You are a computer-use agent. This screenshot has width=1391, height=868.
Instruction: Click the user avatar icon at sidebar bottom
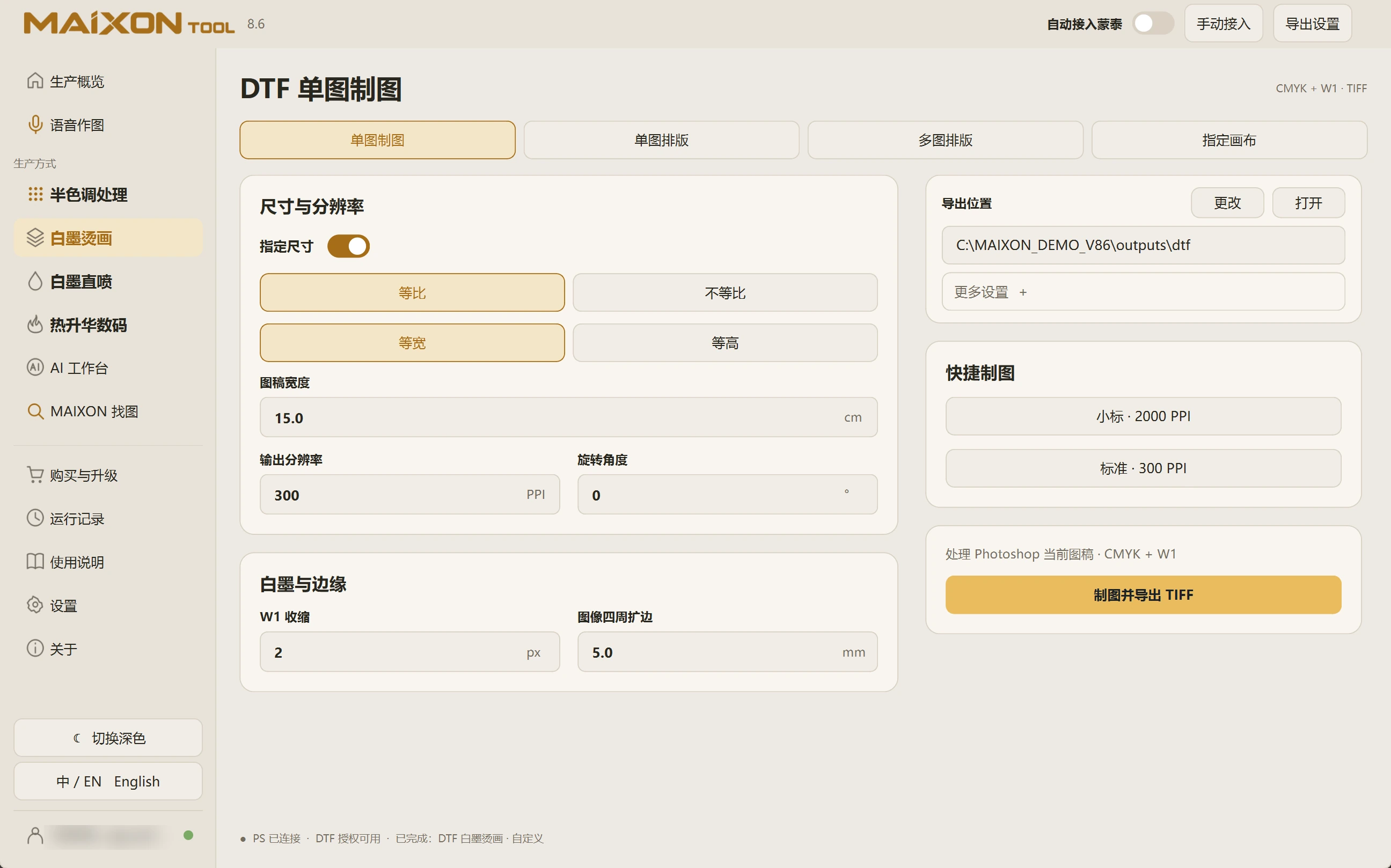(x=35, y=835)
